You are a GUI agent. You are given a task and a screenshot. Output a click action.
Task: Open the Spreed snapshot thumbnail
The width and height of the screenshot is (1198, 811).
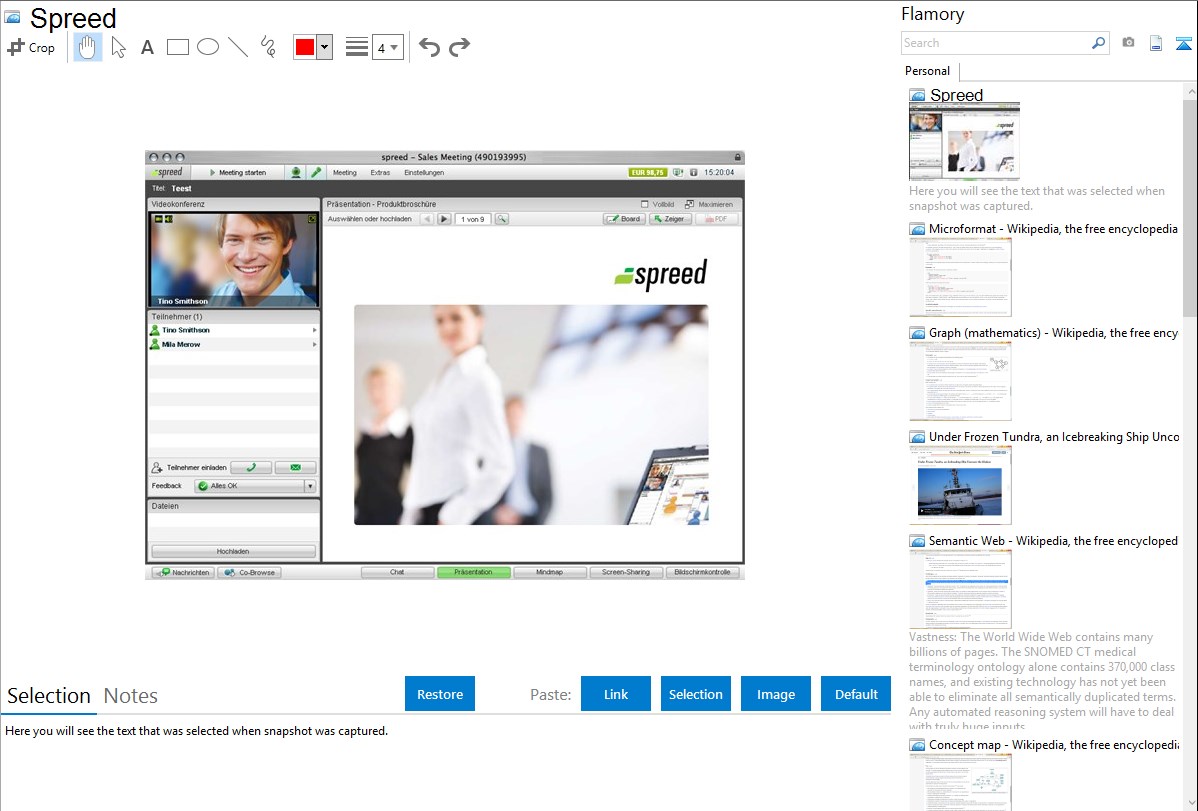click(964, 141)
